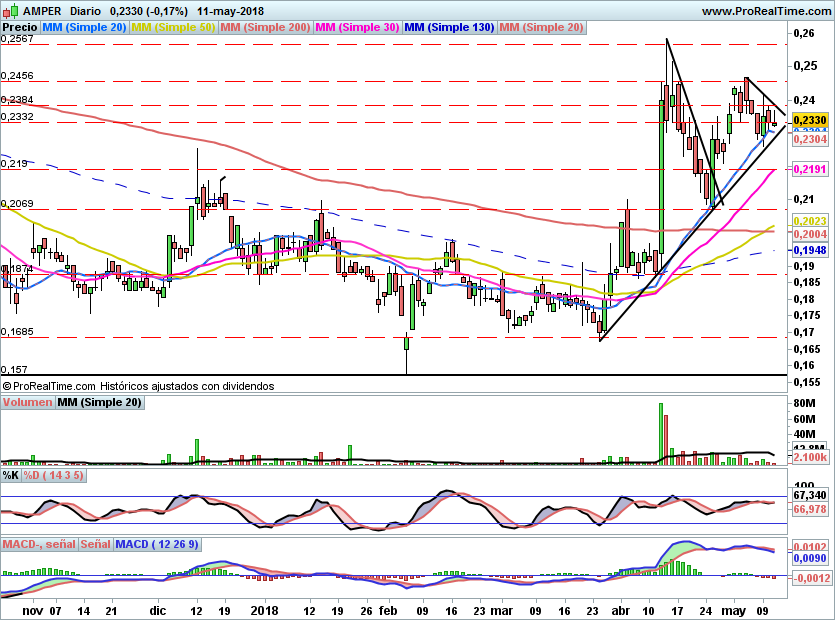
Task: Select the magenta MM (Simple 30) label
Action: 357,27
